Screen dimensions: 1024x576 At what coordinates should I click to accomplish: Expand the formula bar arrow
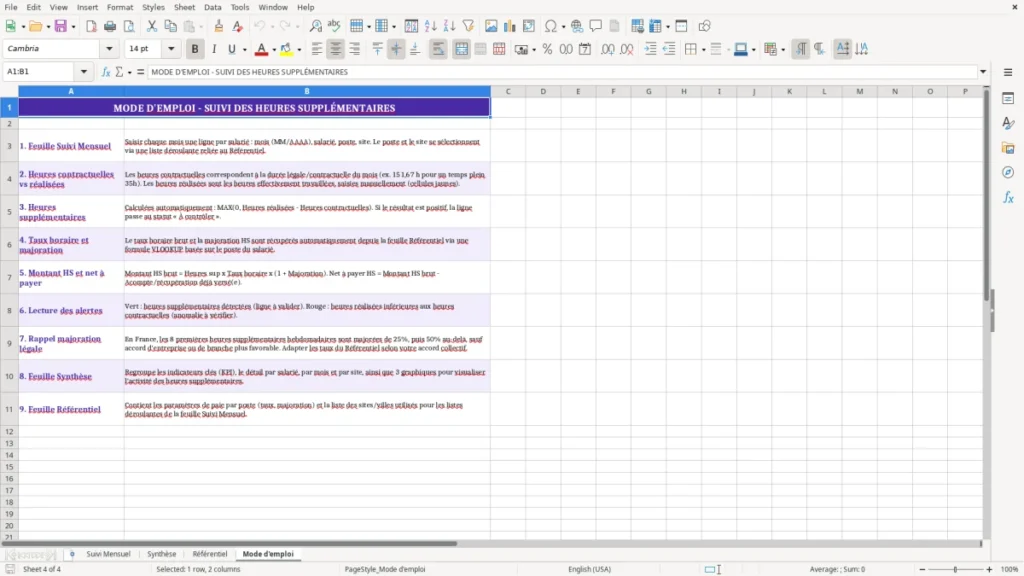[983, 72]
